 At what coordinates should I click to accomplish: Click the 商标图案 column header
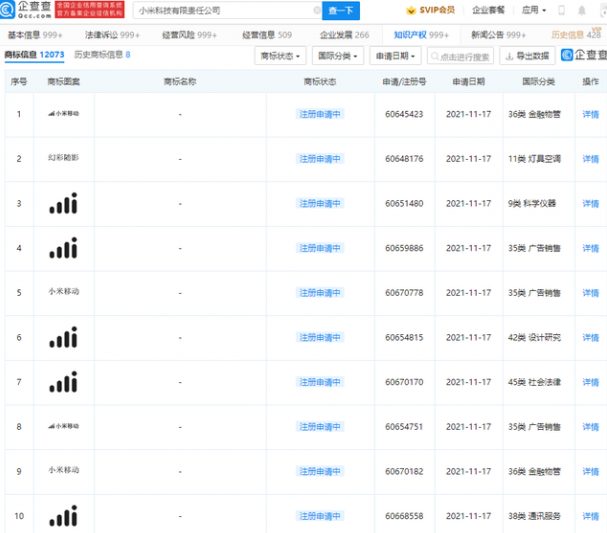63,81
